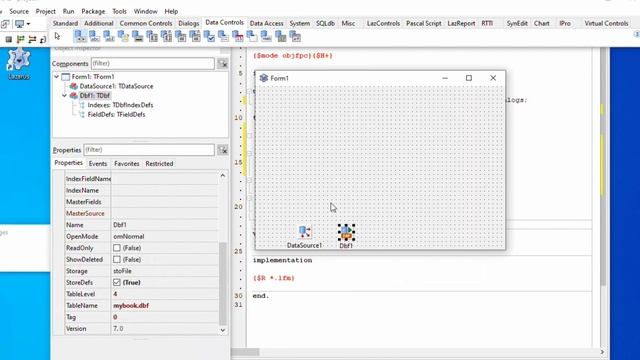The image size is (640, 360).
Task: Click the Step Out debug icon
Action: click(x=43, y=39)
